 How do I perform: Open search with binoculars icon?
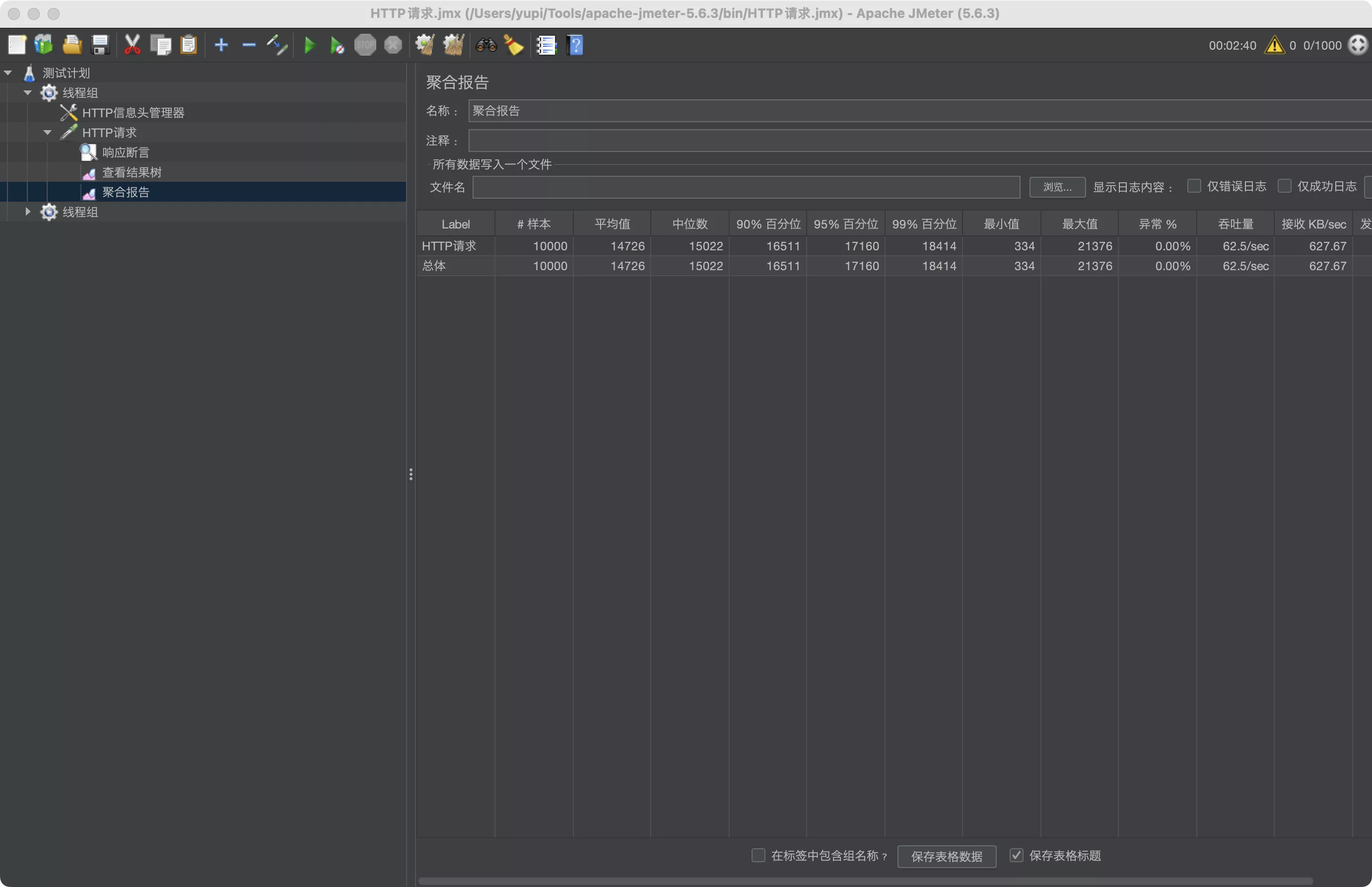coord(486,44)
